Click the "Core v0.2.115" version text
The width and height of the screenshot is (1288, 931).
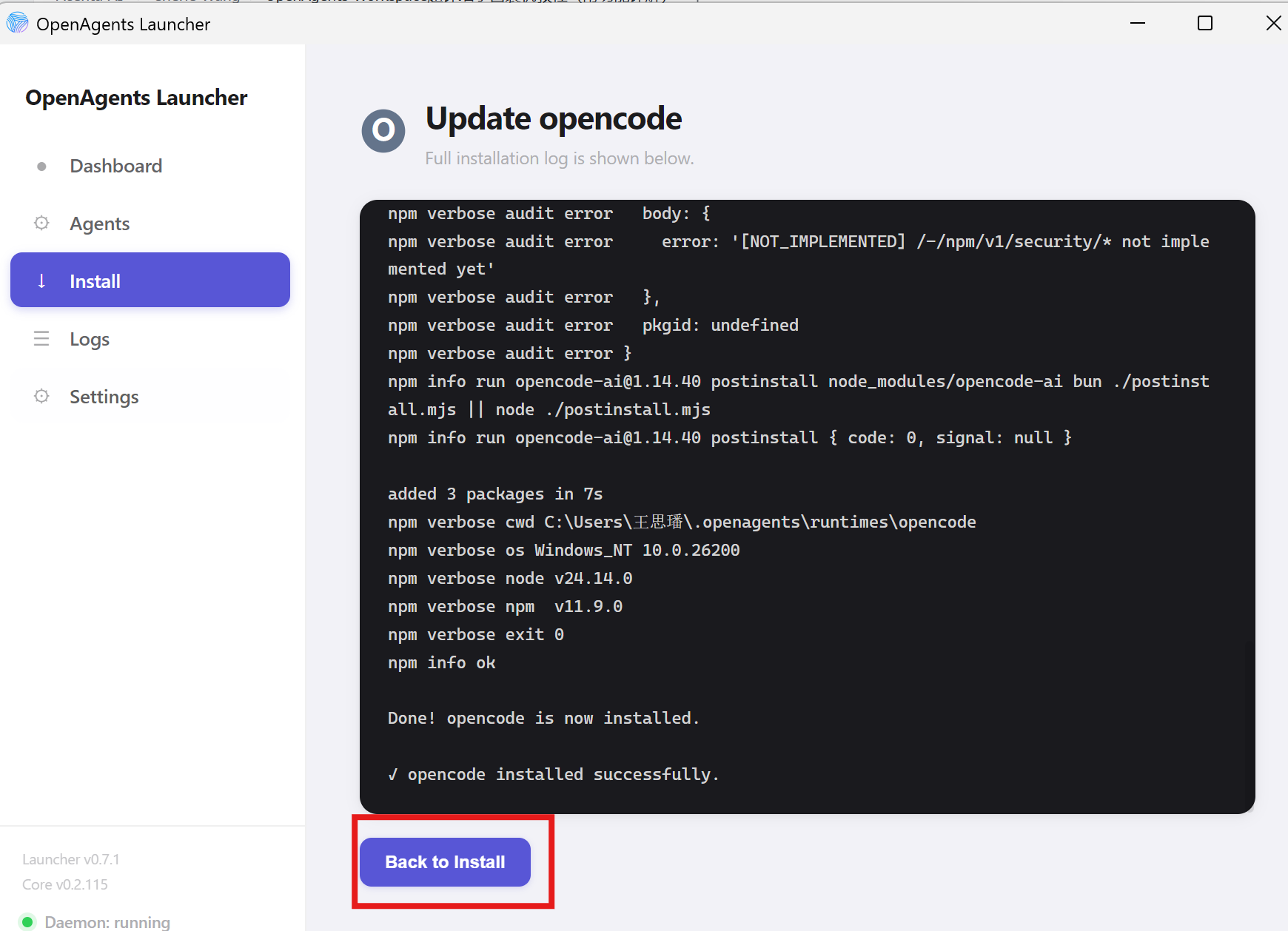[65, 884]
